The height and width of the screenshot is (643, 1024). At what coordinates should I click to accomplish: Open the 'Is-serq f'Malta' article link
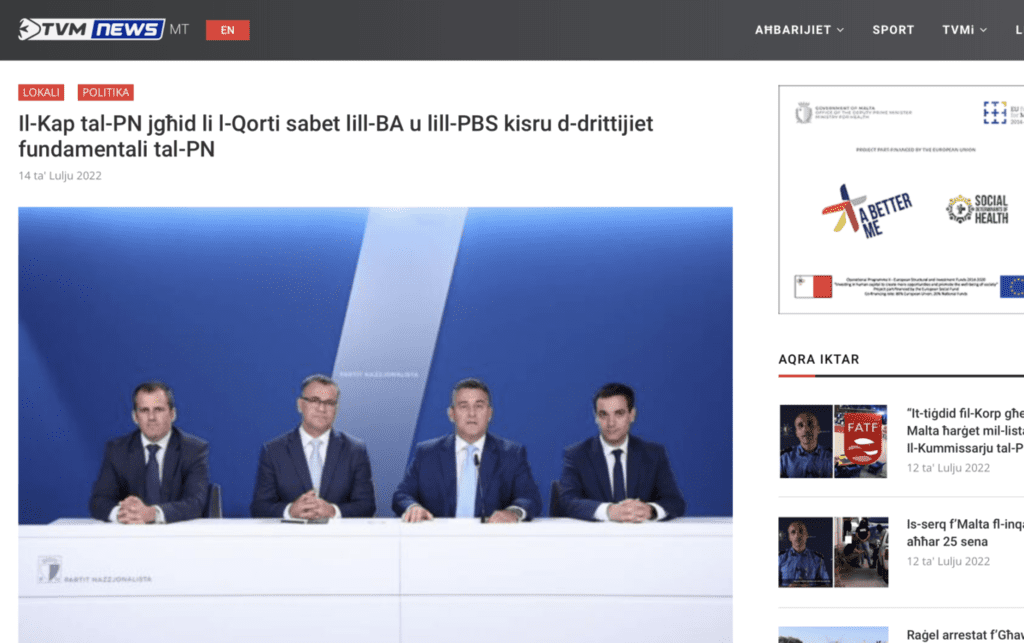tap(965, 533)
